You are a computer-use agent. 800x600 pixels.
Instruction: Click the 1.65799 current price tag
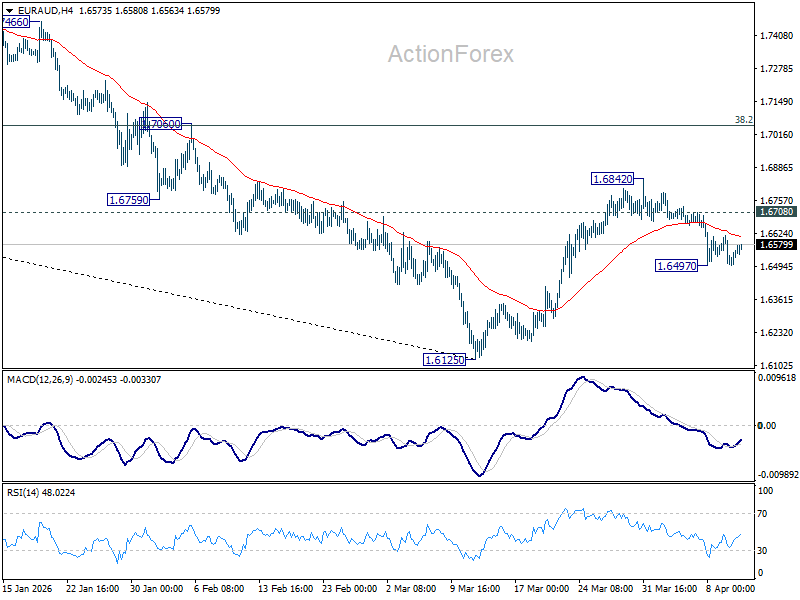(777, 245)
